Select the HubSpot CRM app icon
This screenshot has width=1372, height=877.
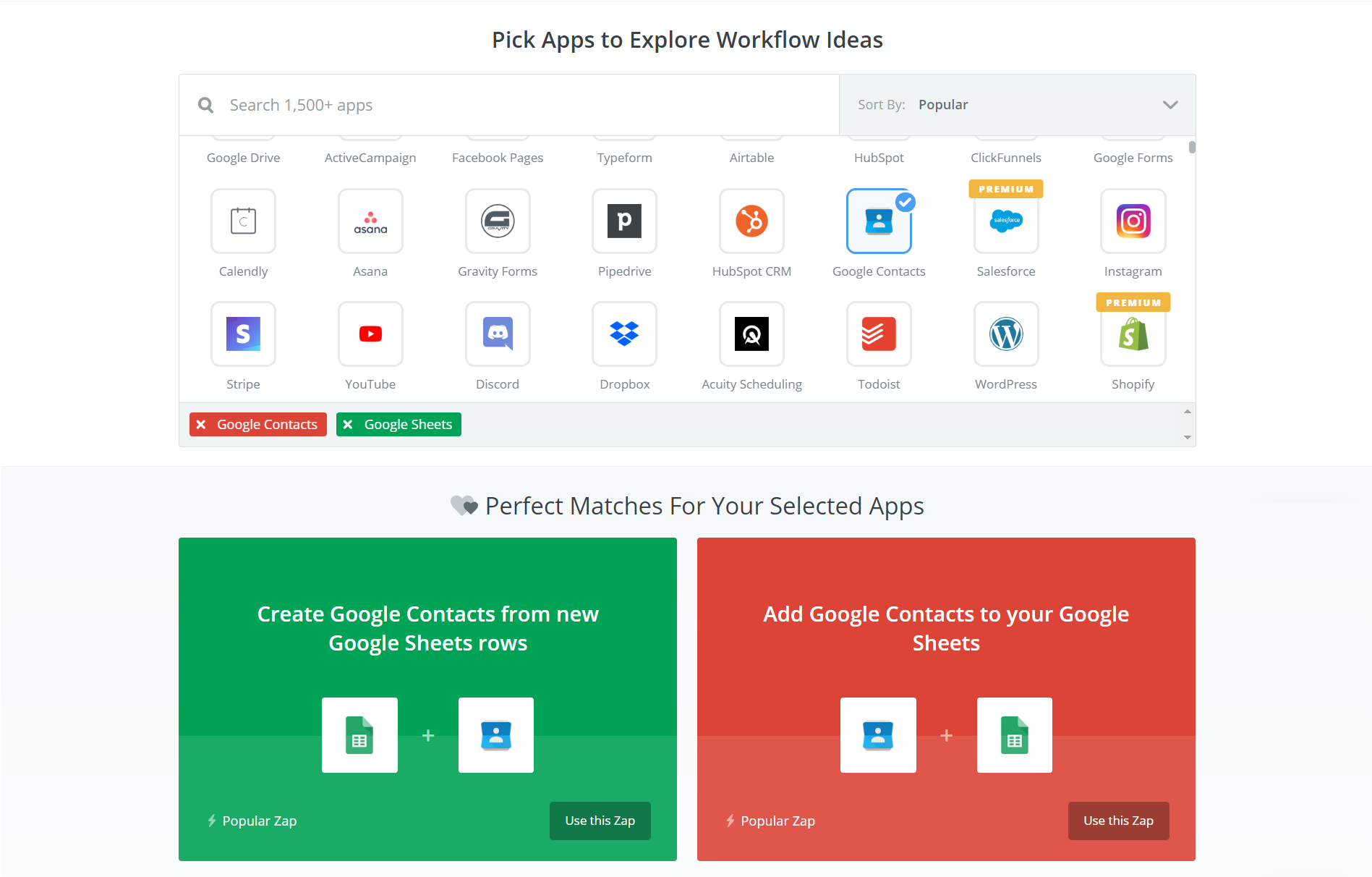tap(751, 221)
